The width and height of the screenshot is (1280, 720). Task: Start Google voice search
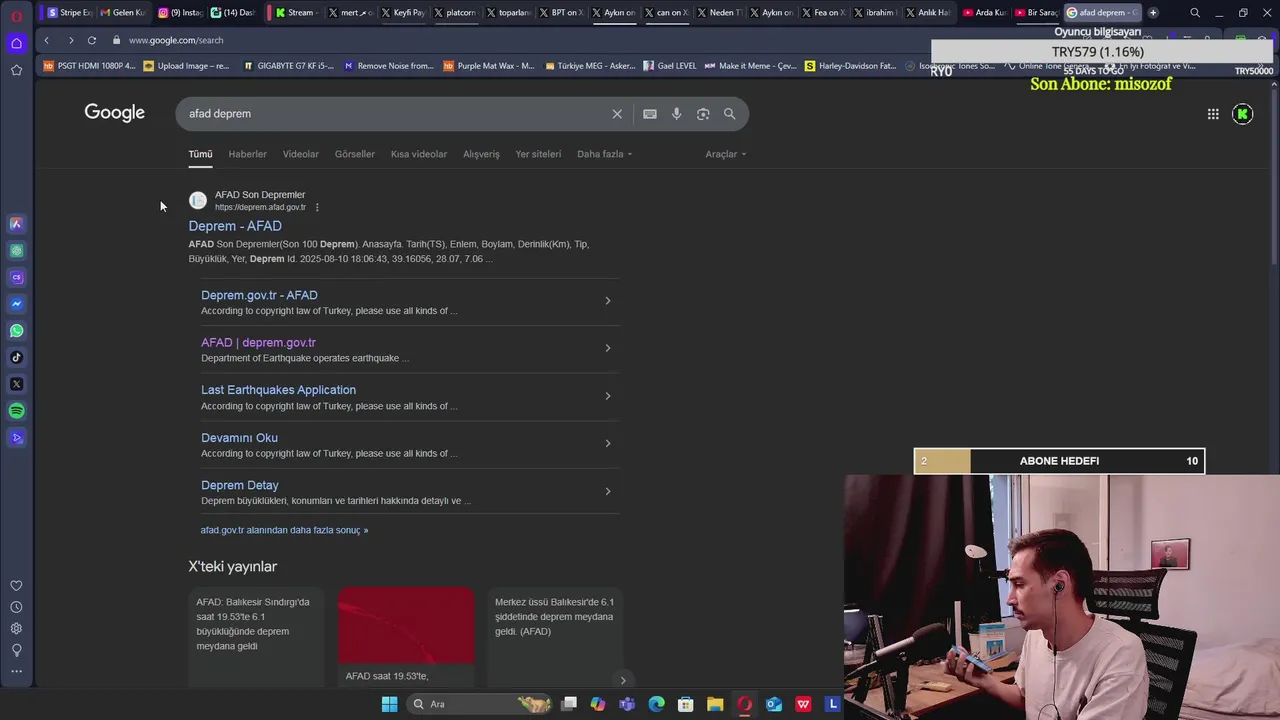[x=676, y=114]
